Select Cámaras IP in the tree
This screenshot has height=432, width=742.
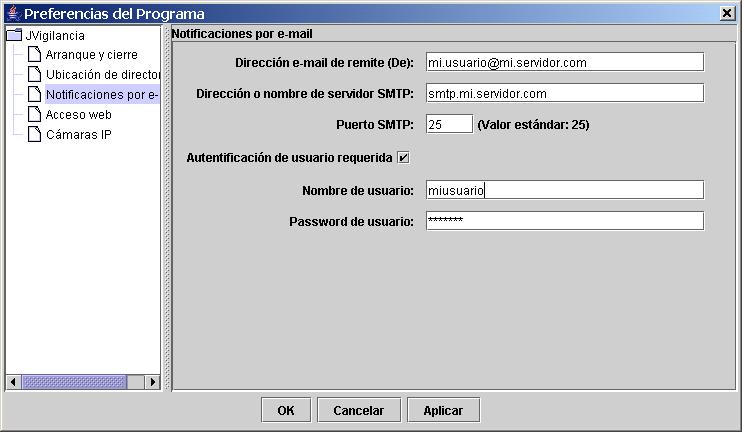[x=79, y=134]
